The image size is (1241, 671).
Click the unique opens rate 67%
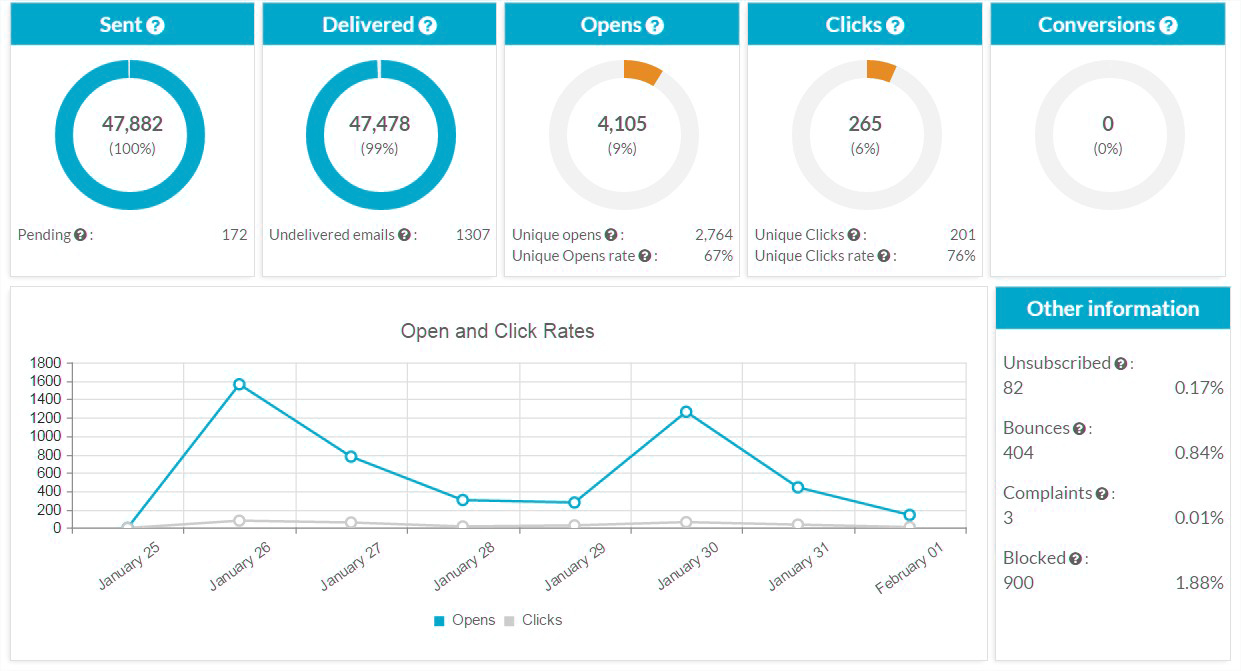pyautogui.click(x=718, y=256)
